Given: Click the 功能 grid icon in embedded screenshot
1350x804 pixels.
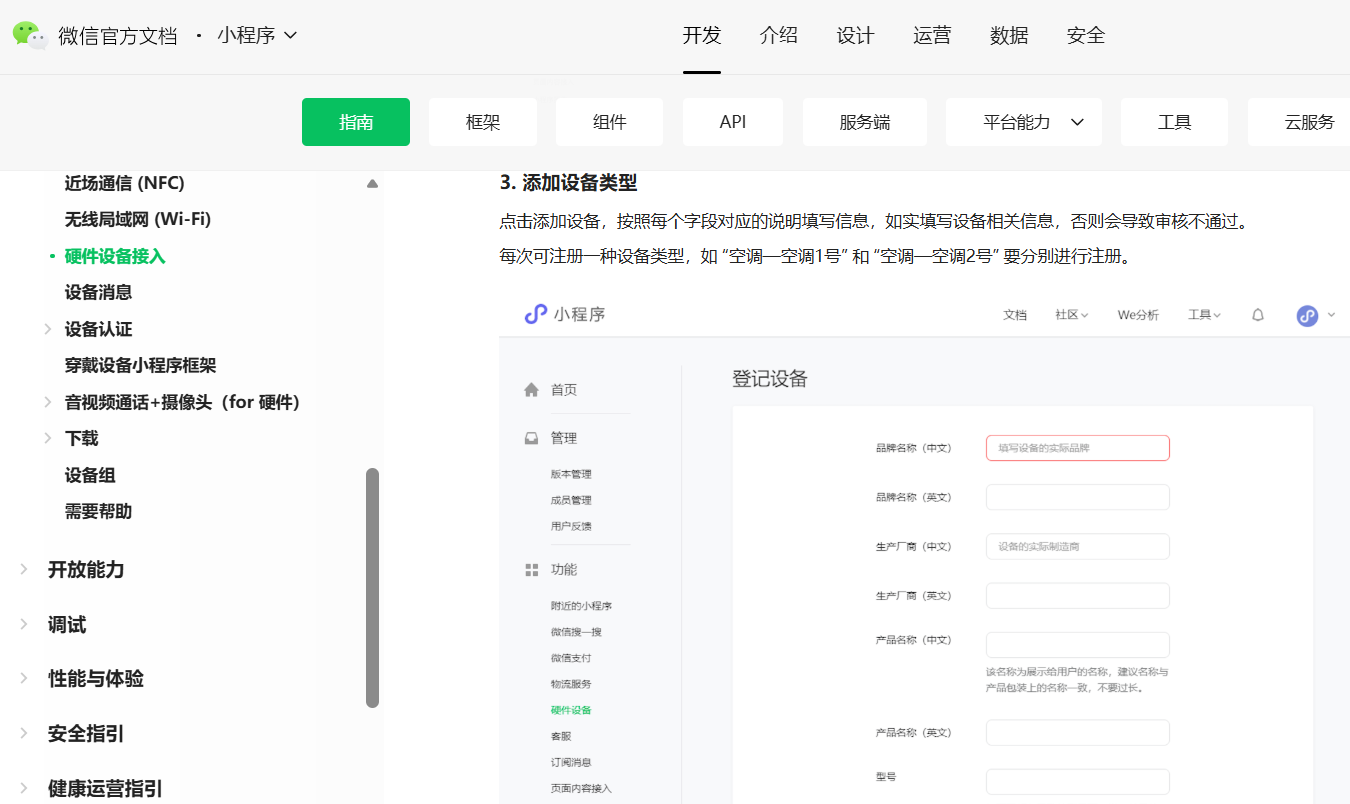Looking at the screenshot, I should (532, 570).
